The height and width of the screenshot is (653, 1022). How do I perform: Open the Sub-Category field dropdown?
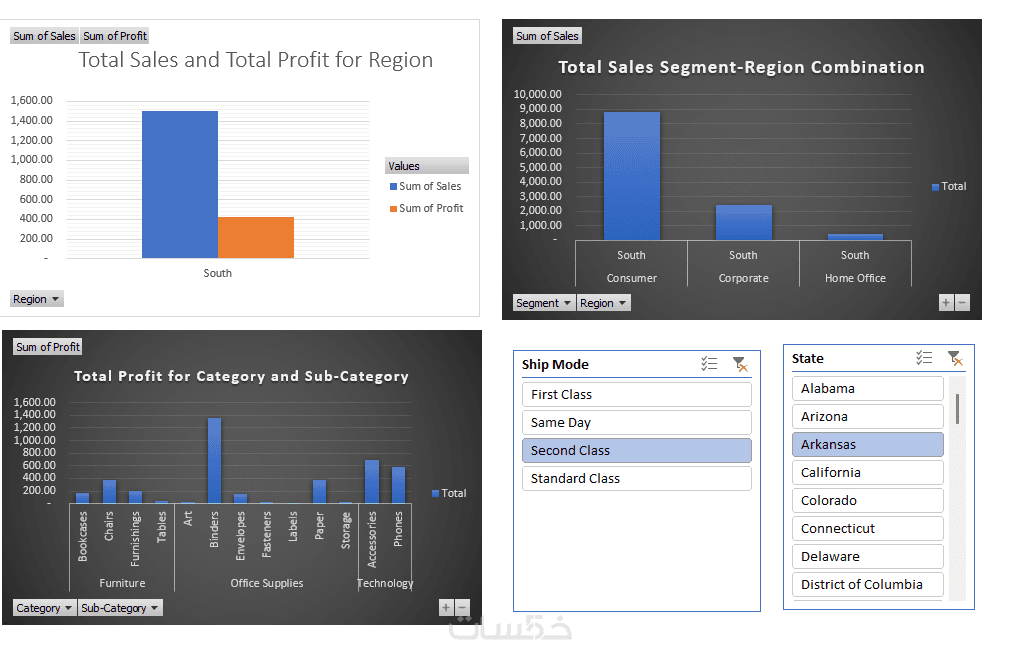pos(120,608)
